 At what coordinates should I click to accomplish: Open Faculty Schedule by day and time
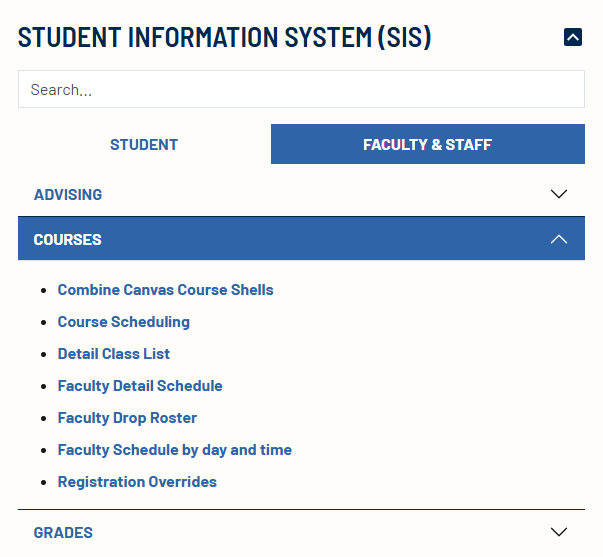pyautogui.click(x=175, y=450)
